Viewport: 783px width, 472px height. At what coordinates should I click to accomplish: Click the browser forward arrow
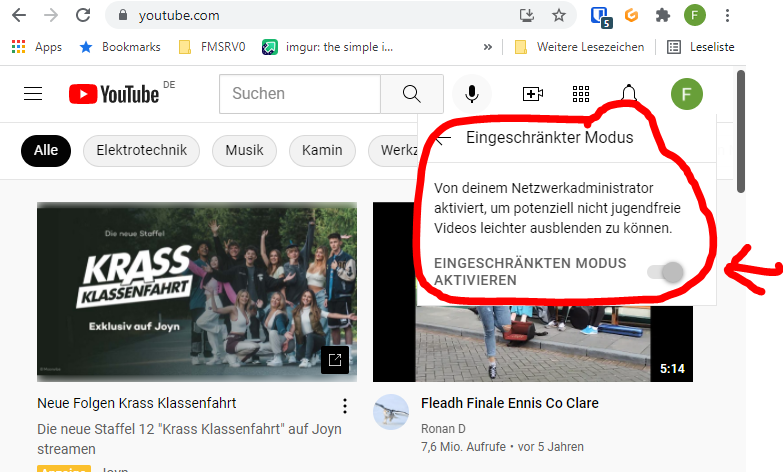tap(51, 15)
